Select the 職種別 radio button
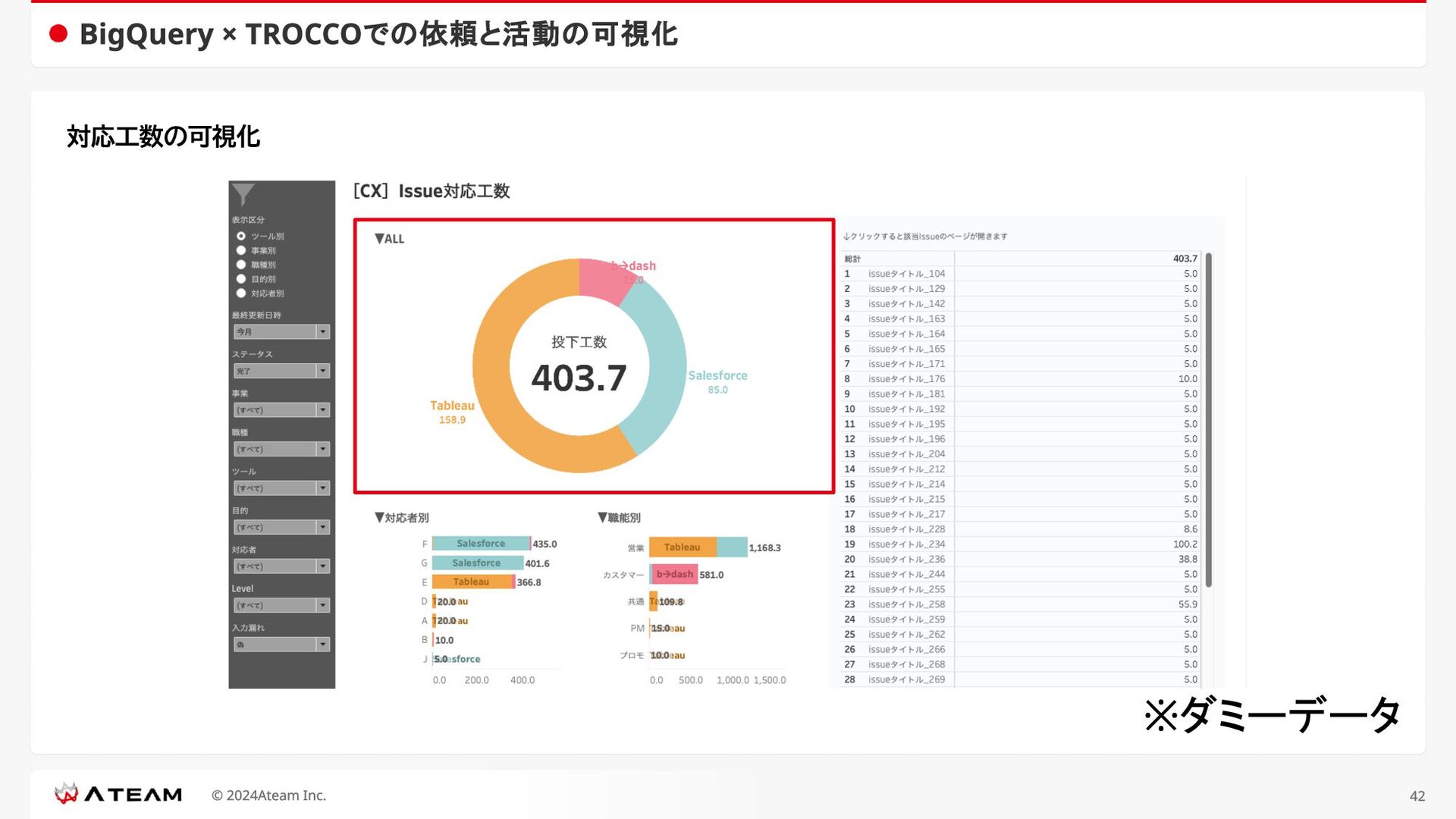Viewport: 1456px width, 819px height. [241, 265]
